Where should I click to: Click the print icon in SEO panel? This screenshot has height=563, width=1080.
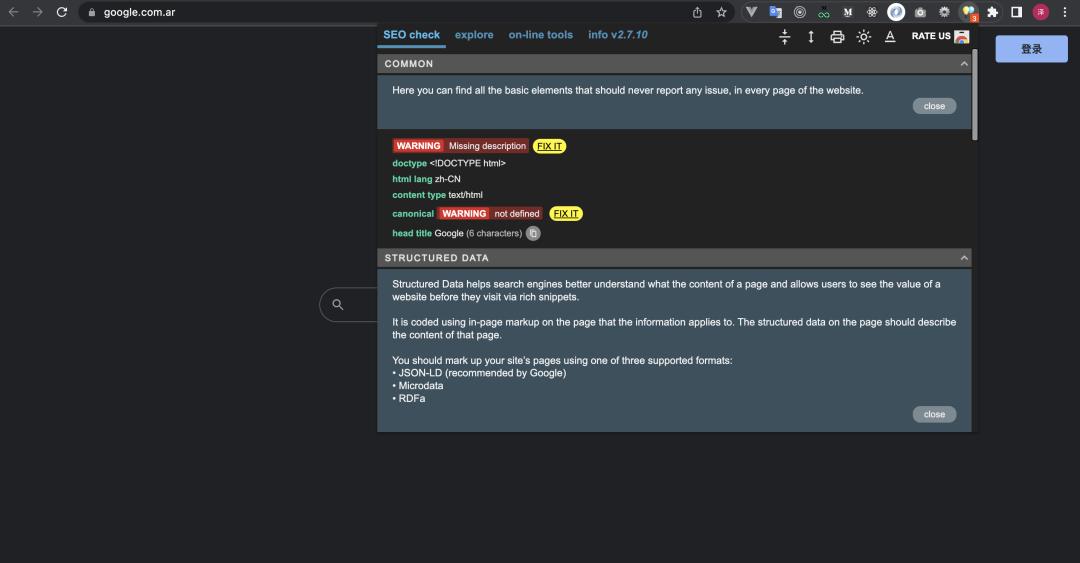837,37
